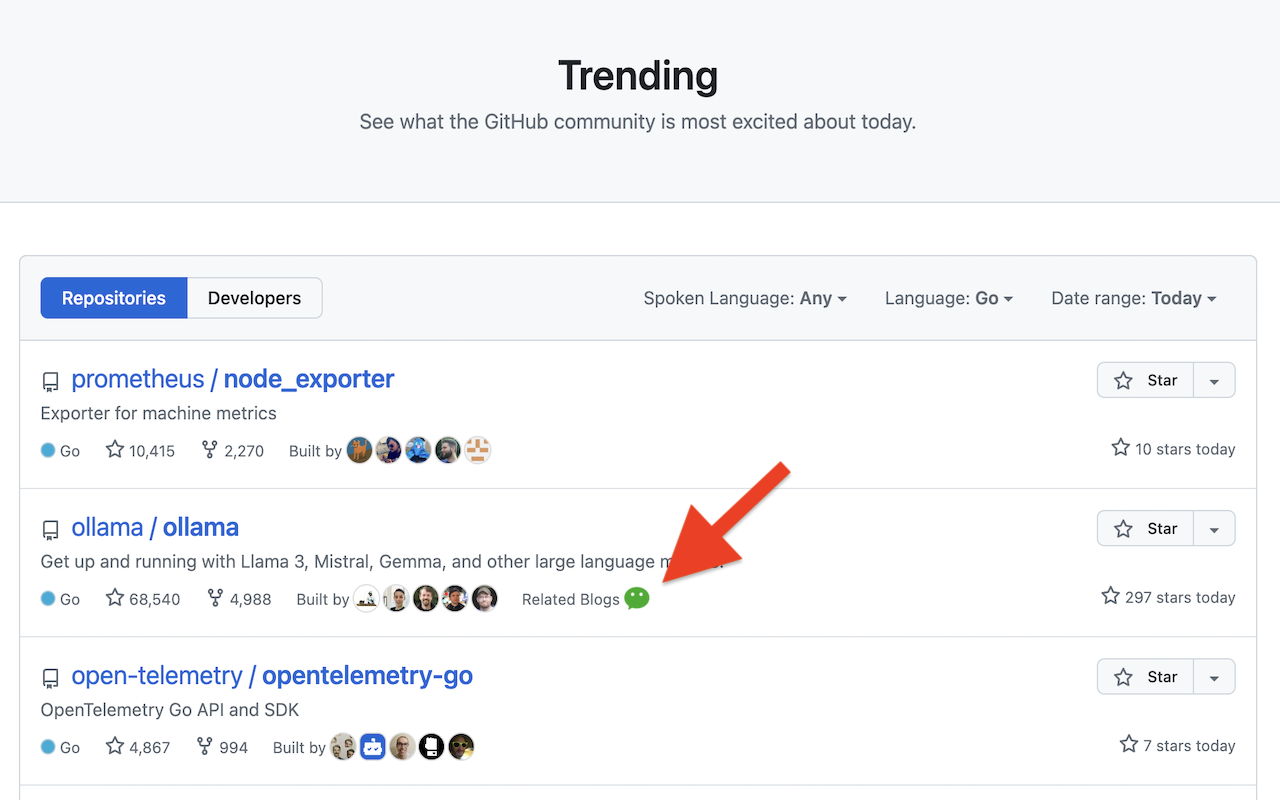Expand the star list arrow for node_exporter
The height and width of the screenshot is (800, 1280).
point(1214,380)
